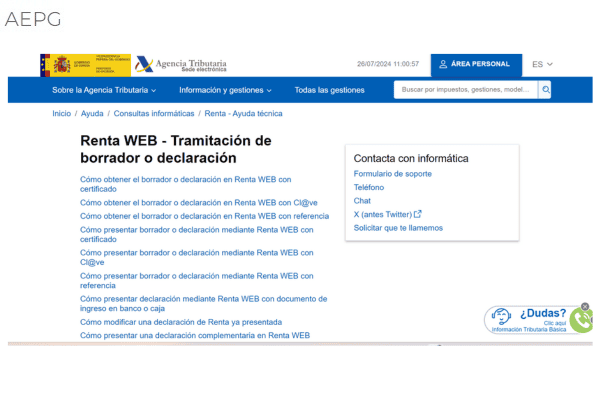Image resolution: width=600 pixels, height=400 pixels.
Task: Open Cómo modificar una declaración ya presentada
Action: pos(181,322)
